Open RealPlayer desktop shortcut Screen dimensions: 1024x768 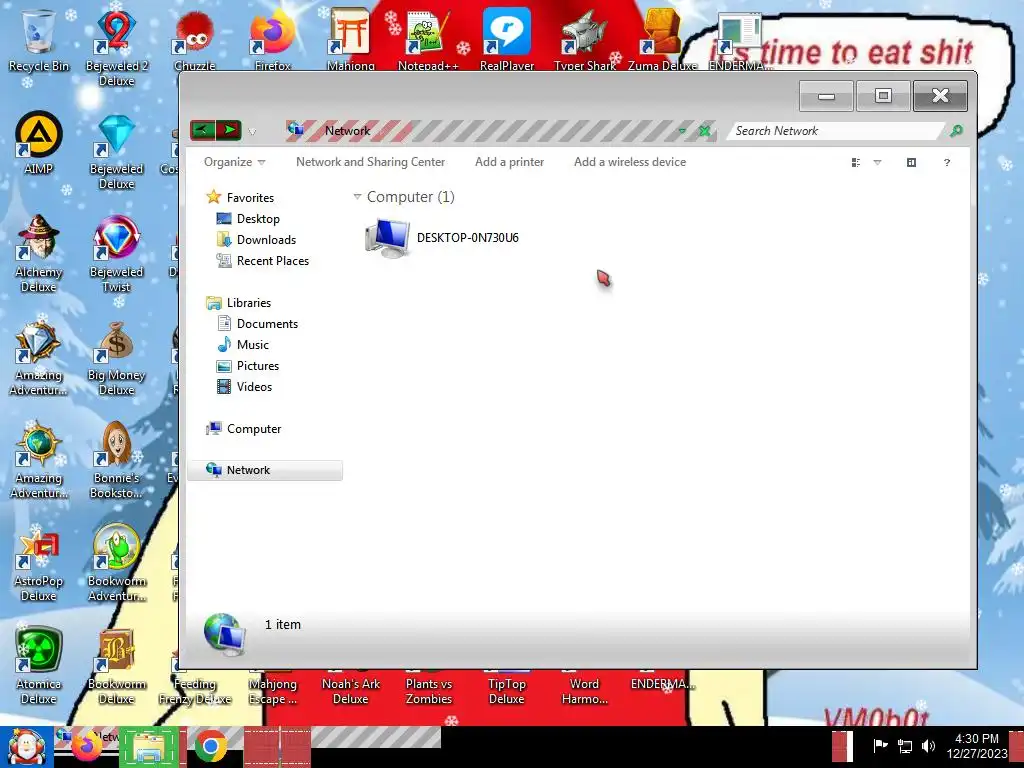point(507,39)
